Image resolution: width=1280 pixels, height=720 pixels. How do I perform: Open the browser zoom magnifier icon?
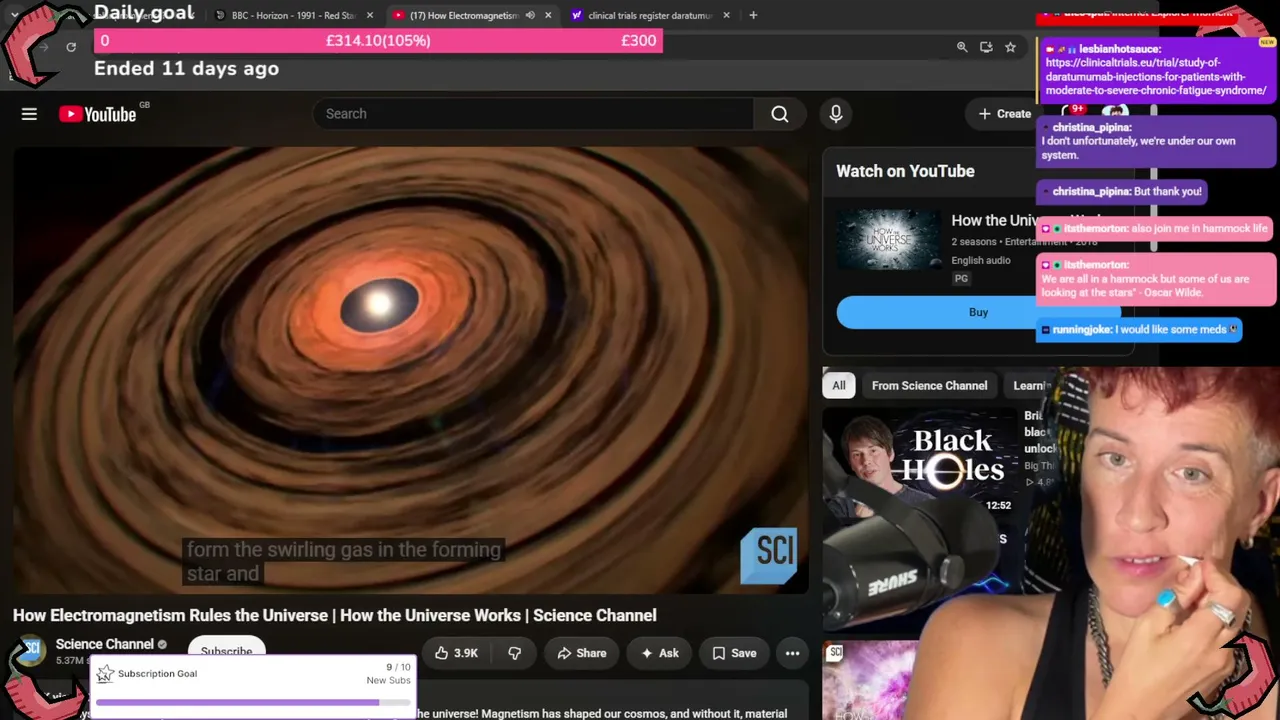tap(962, 47)
